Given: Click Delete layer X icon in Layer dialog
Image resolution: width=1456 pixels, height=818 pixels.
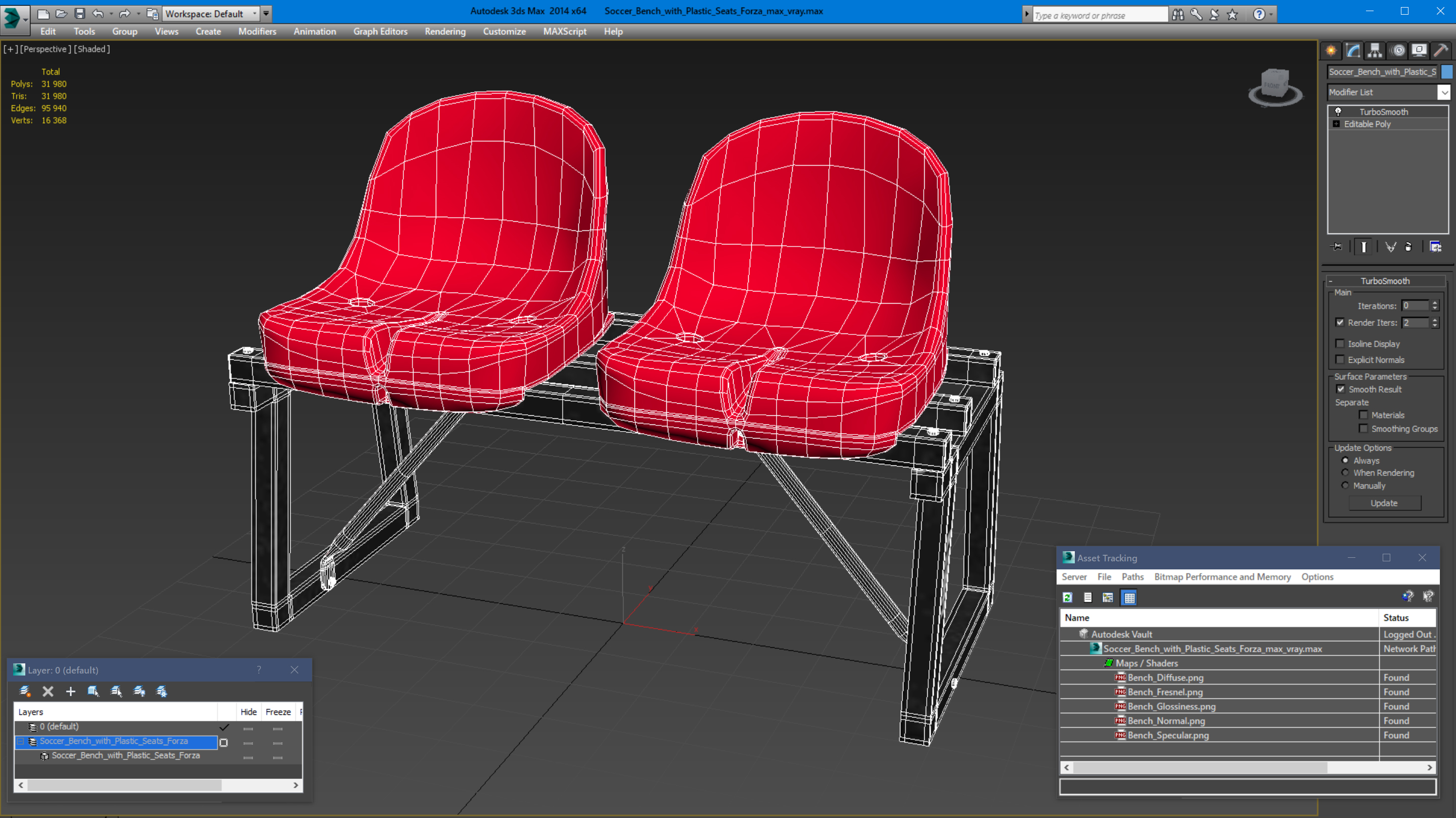Looking at the screenshot, I should pos(48,691).
